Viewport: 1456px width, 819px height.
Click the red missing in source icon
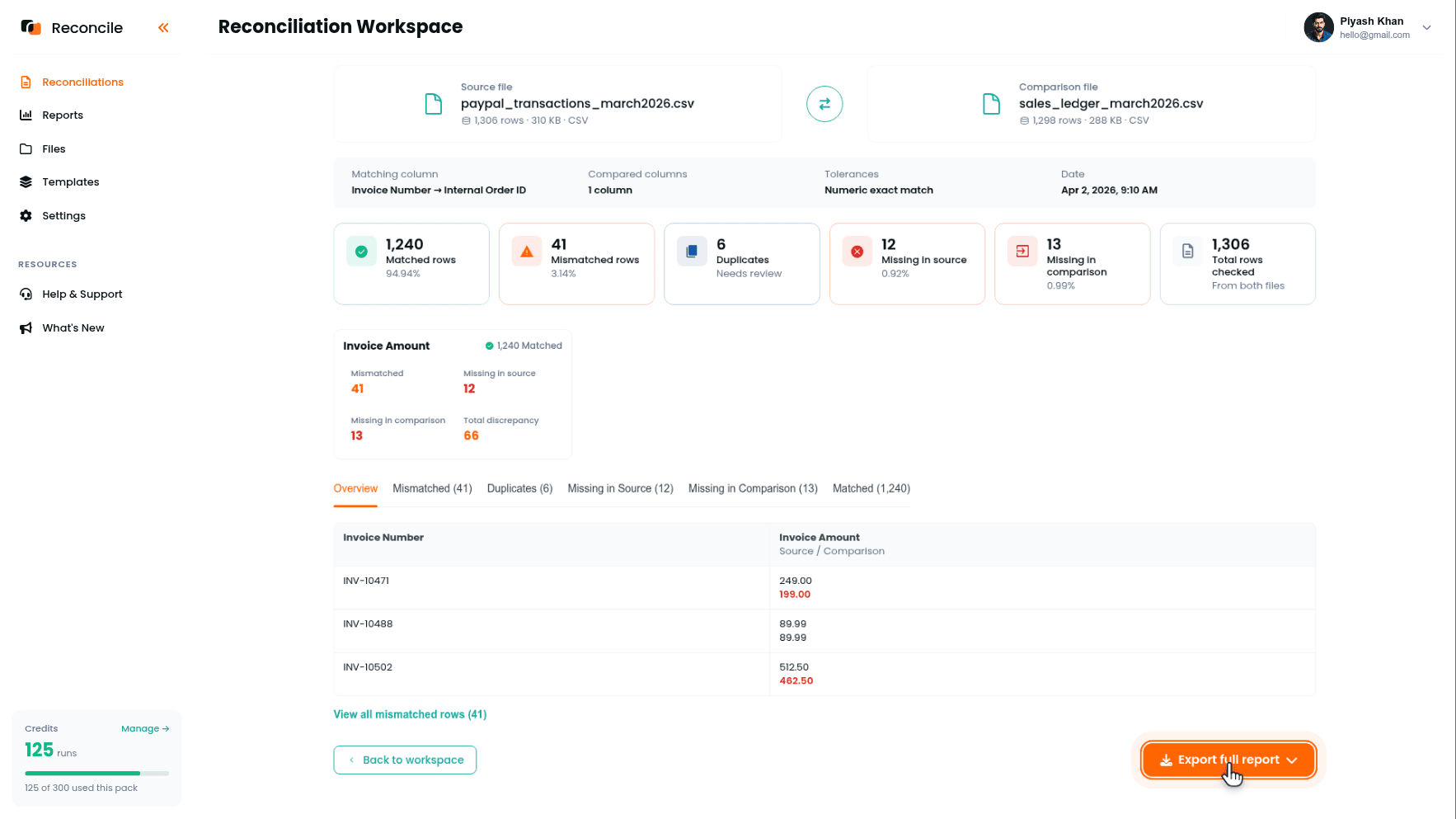tap(857, 252)
